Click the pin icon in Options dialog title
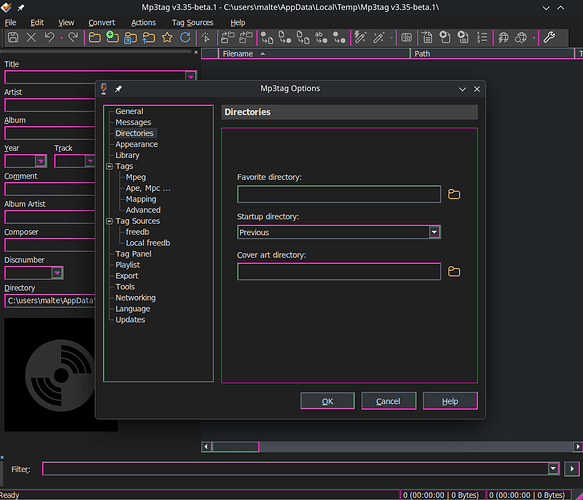583x500 pixels. 118,89
